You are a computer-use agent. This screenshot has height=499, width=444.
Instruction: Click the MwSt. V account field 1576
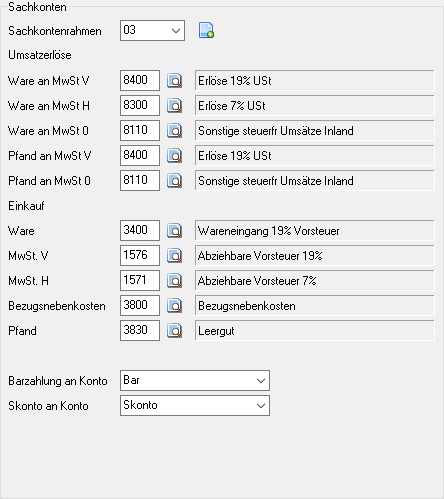(x=140, y=255)
